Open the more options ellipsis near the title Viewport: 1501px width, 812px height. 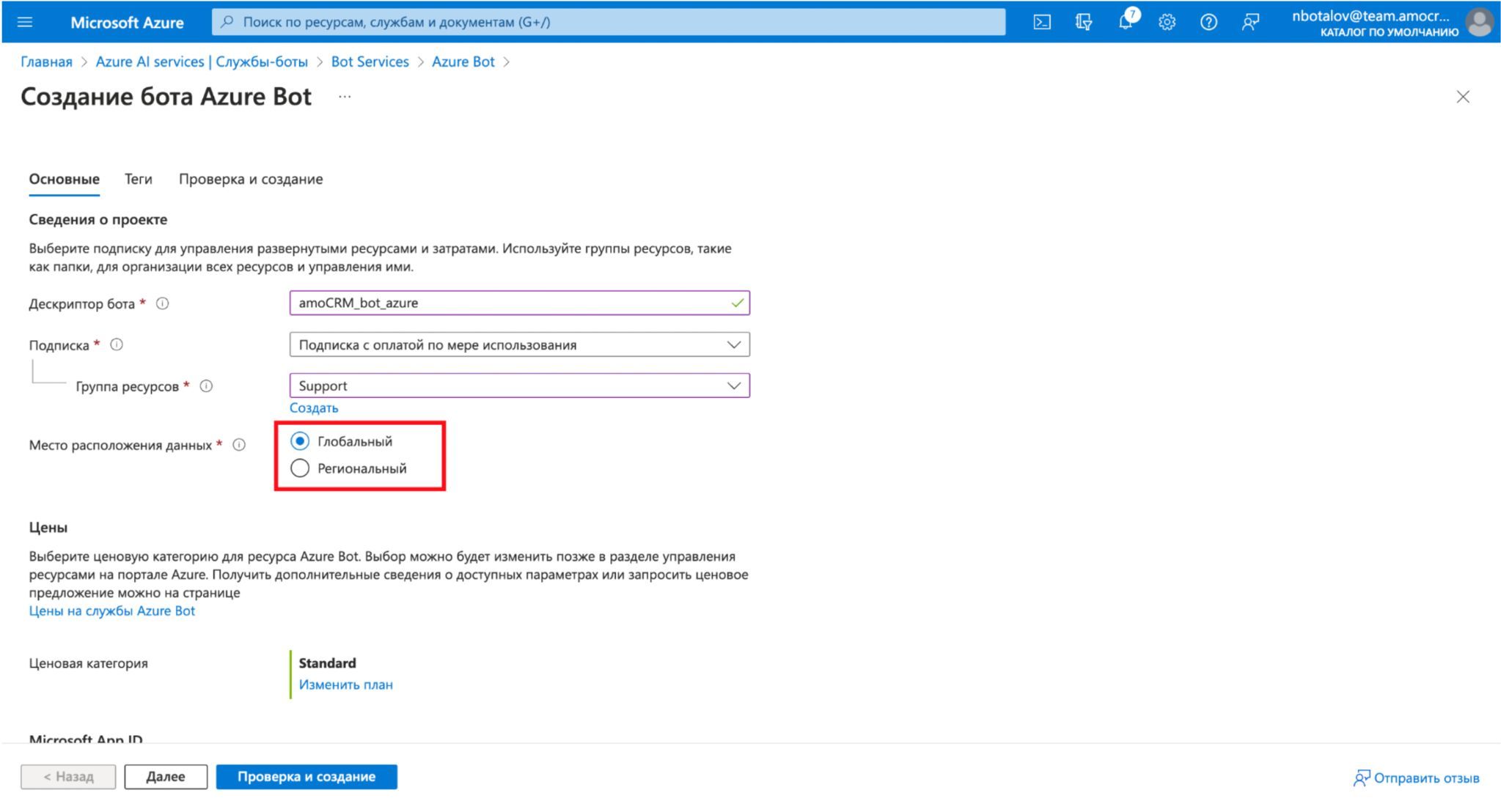[x=345, y=97]
